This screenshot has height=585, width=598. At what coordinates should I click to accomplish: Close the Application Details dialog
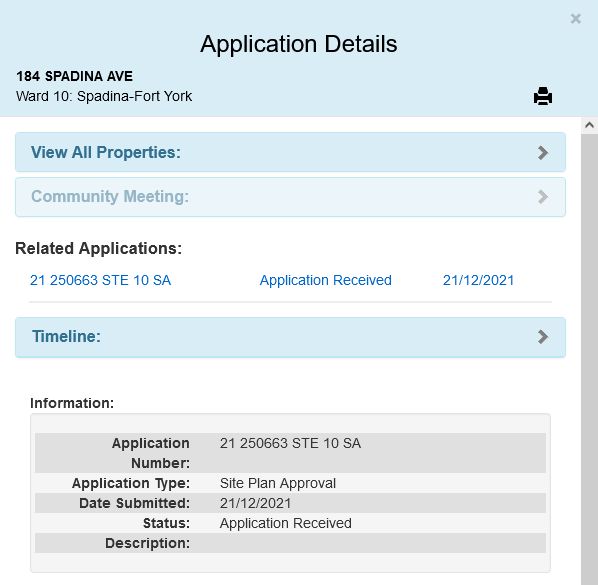[x=575, y=19]
